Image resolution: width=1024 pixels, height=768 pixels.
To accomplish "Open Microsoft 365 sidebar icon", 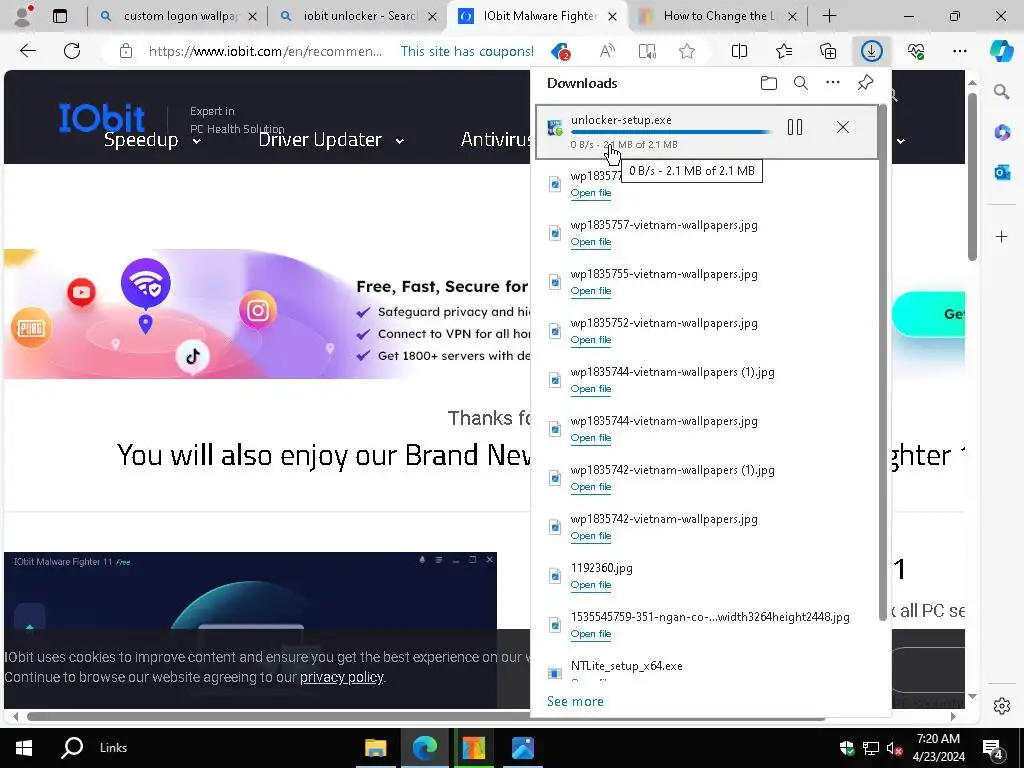I will [1002, 133].
